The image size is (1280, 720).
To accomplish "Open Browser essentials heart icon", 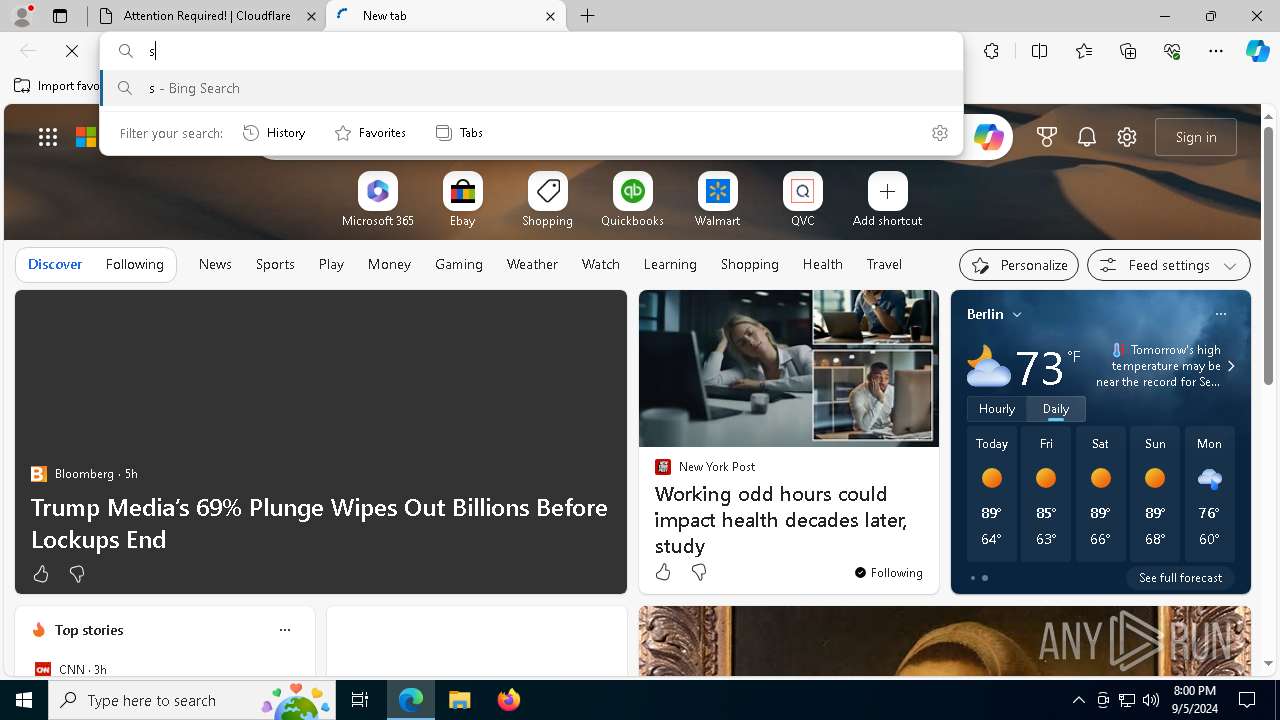I will coord(1172,51).
